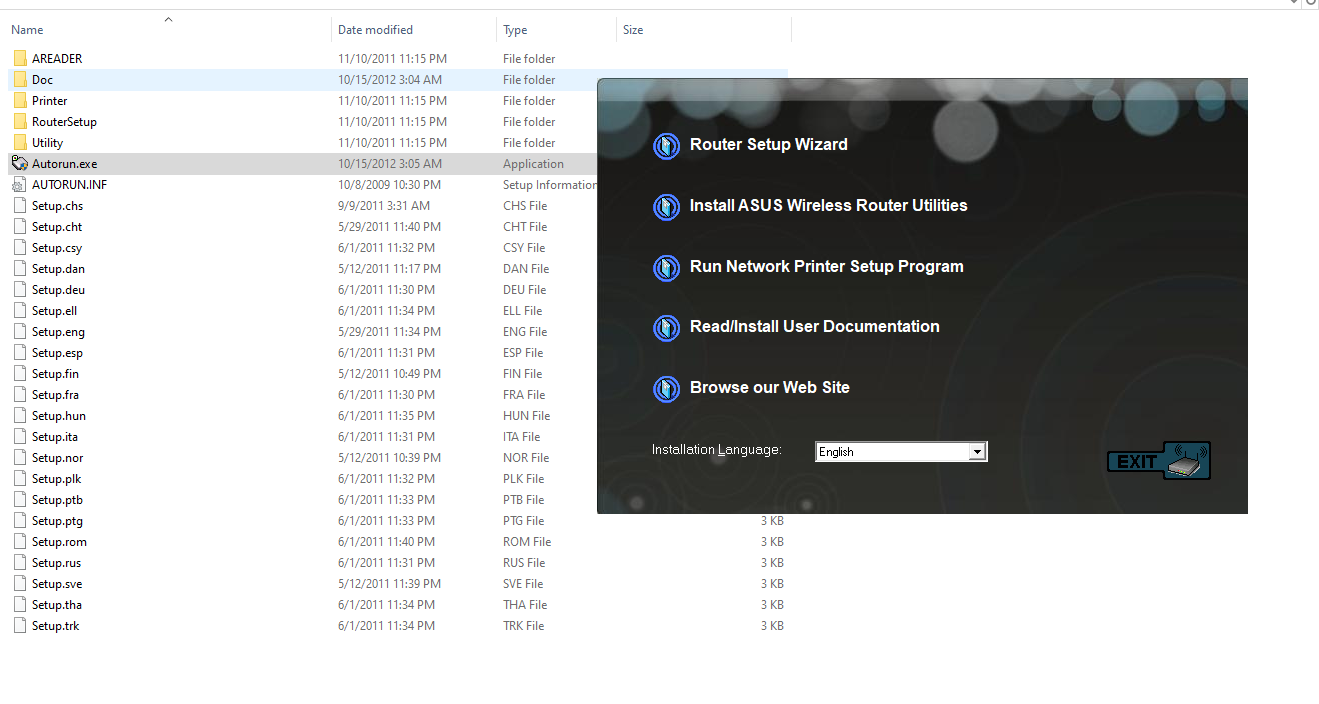Select the Utility folder

[47, 143]
